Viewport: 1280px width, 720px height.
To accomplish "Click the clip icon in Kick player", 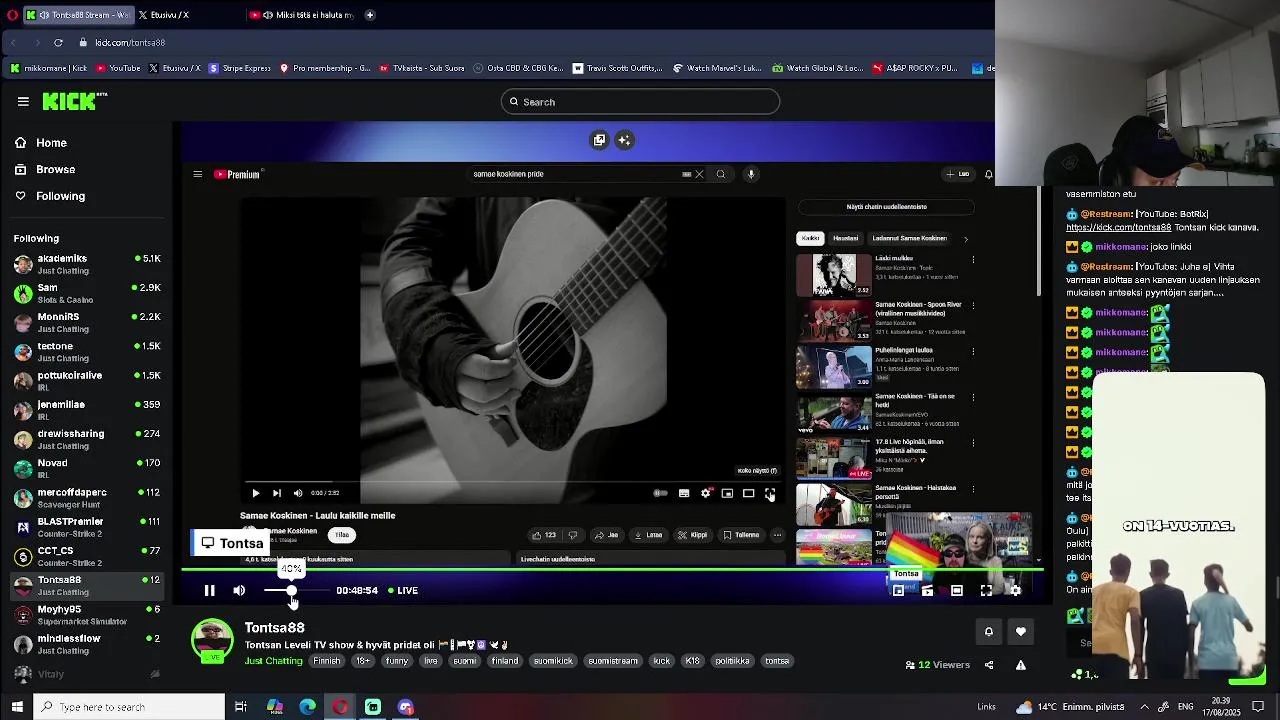I will [927, 590].
